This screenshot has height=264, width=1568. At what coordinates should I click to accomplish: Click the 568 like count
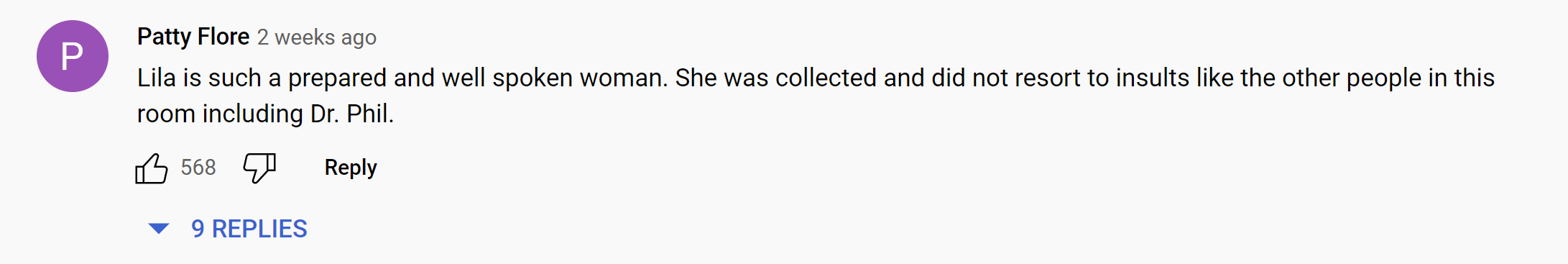pyautogui.click(x=198, y=168)
